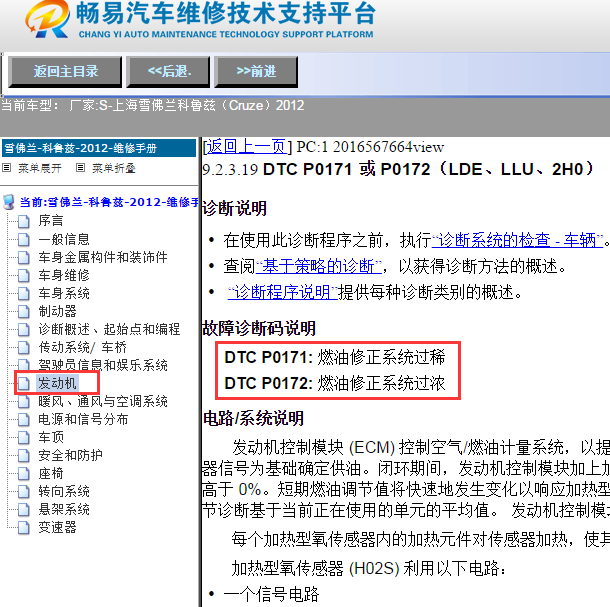Open the 车顶 tree item
Image resolution: width=610 pixels, height=607 pixels.
tap(51, 437)
